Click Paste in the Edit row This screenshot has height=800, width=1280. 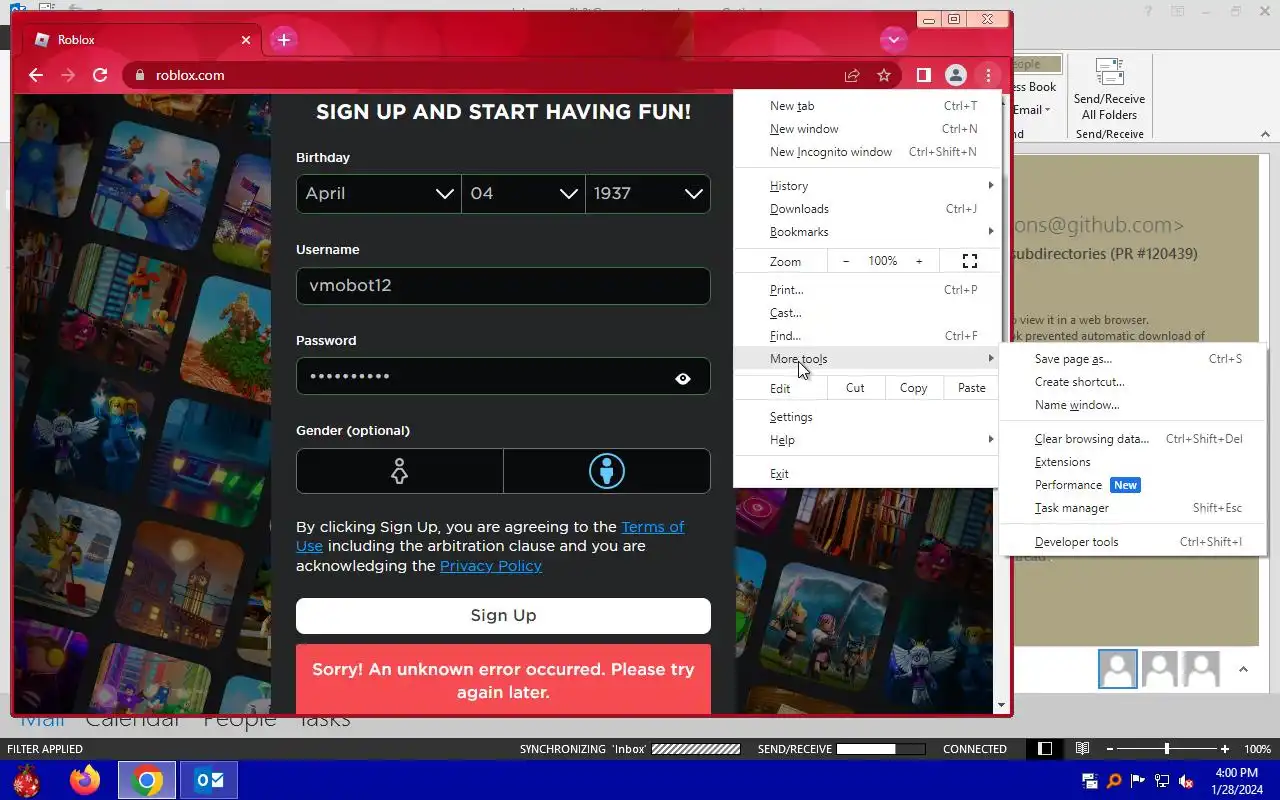[971, 388]
